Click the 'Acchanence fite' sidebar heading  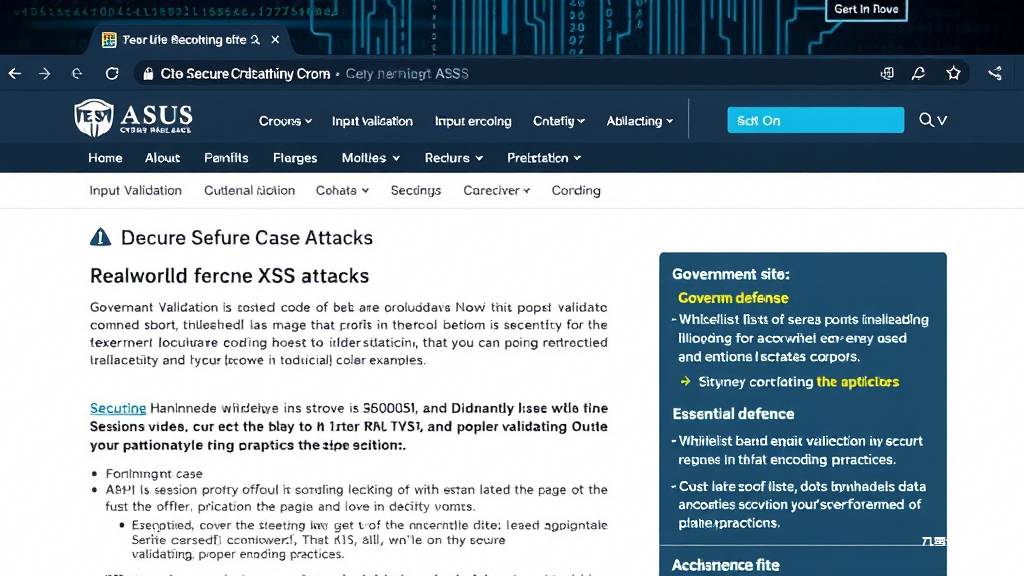[x=726, y=565]
